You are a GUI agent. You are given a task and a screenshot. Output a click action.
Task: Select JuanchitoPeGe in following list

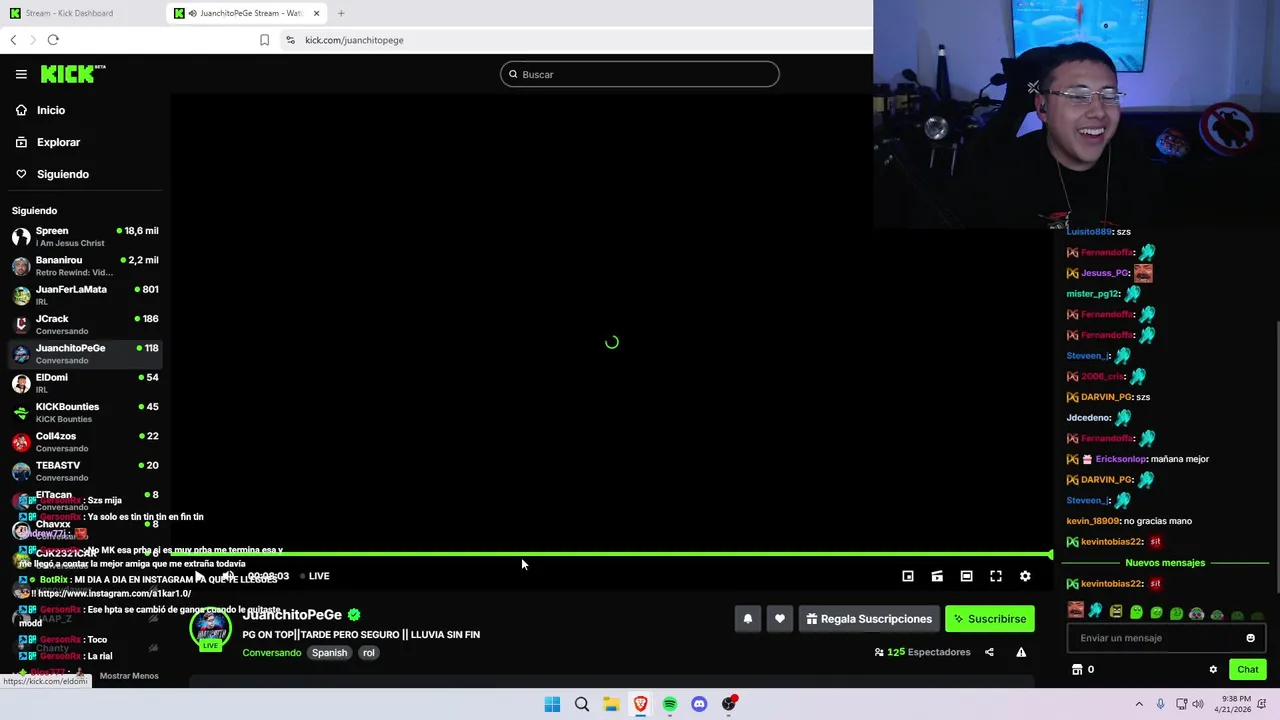85,354
